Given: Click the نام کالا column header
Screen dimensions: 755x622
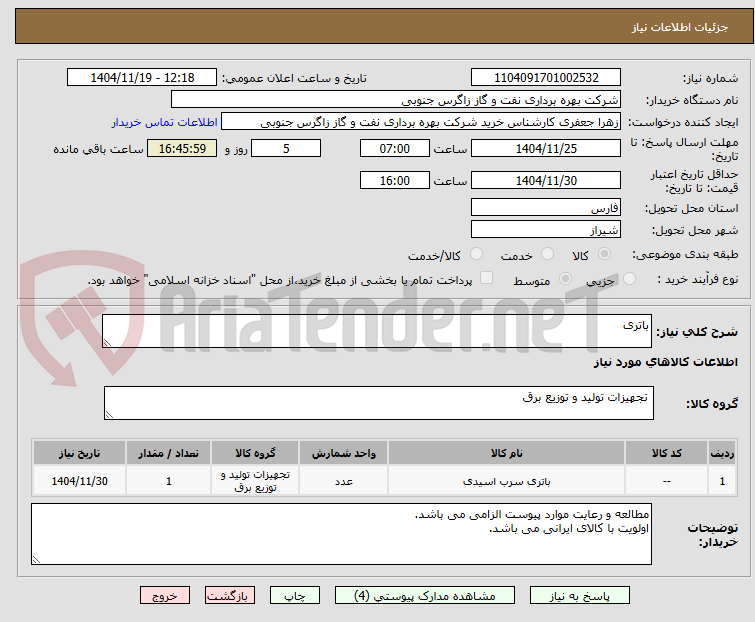Looking at the screenshot, I should pyautogui.click(x=506, y=453).
